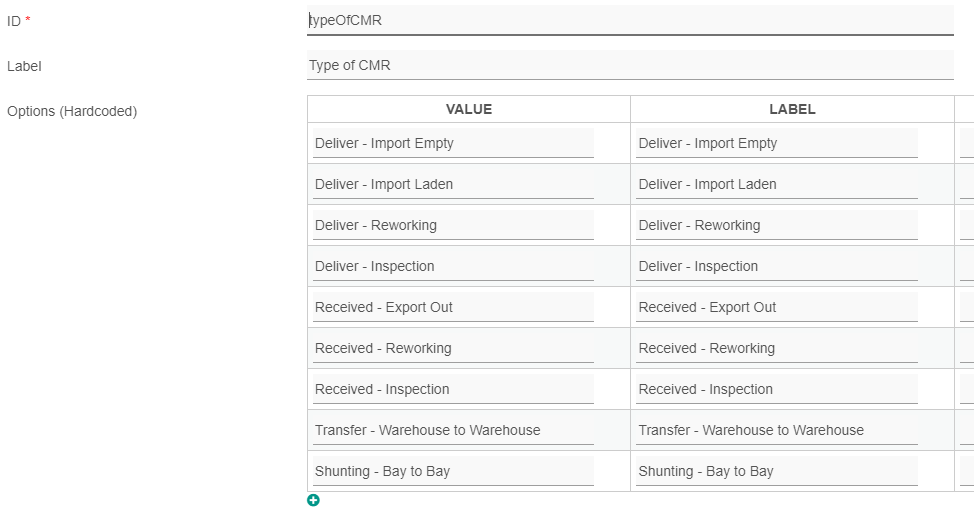Click the VALUE field Shunting - Bay to Bay
The width and height of the screenshot is (974, 518).
453,471
